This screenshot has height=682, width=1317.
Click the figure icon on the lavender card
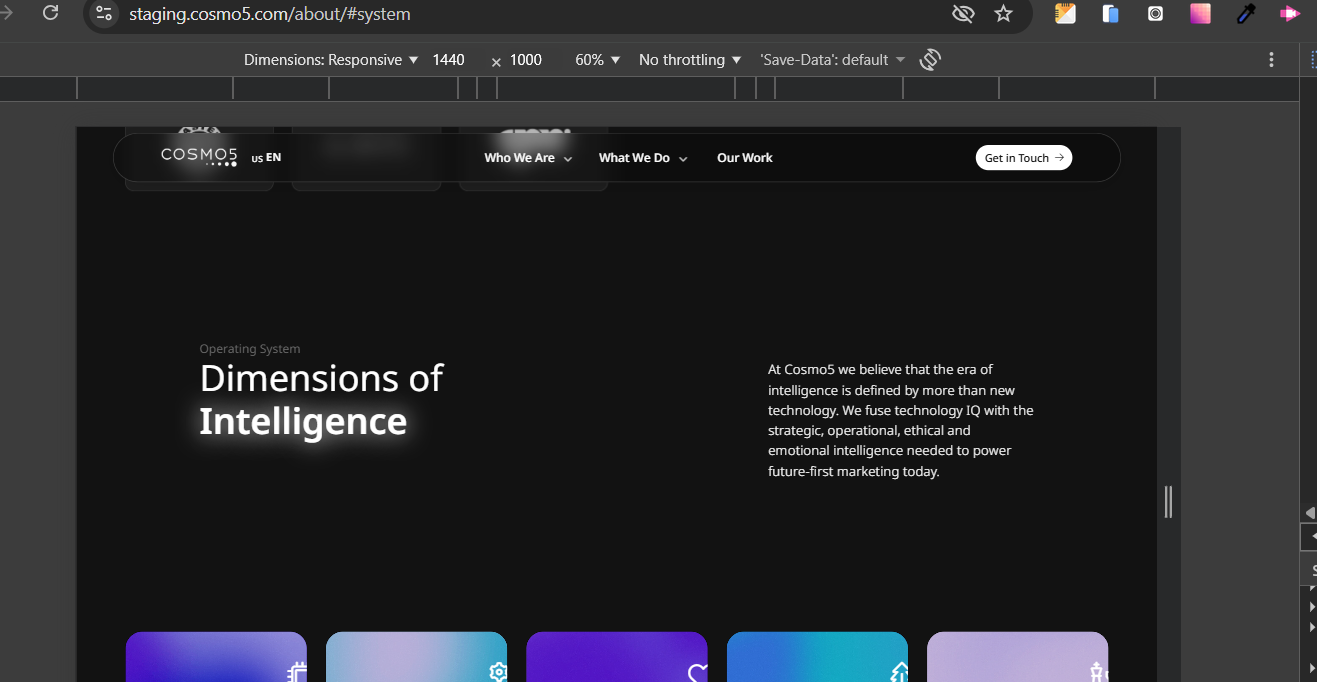1098,673
